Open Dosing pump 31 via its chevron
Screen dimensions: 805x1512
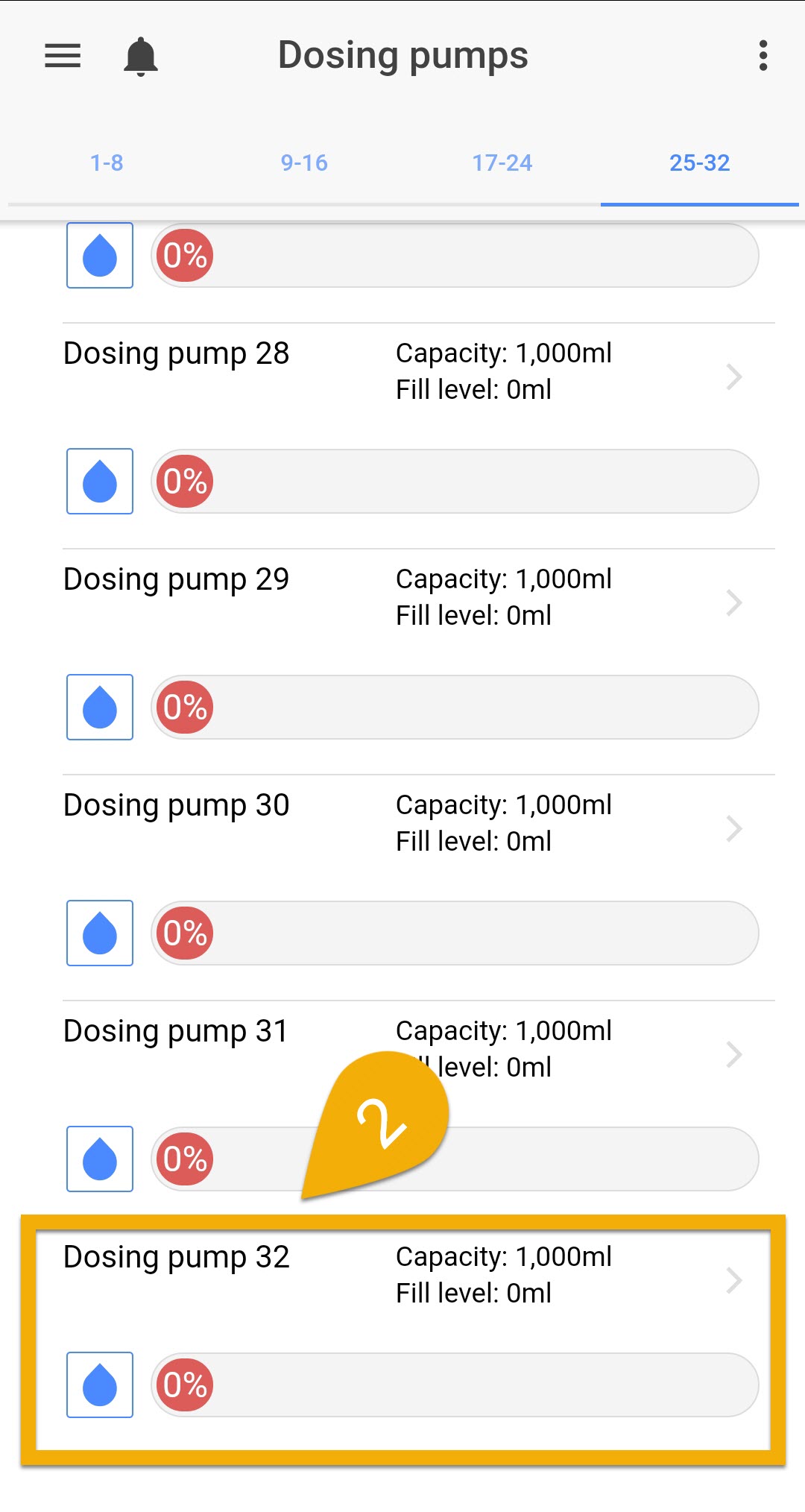[x=734, y=1054]
